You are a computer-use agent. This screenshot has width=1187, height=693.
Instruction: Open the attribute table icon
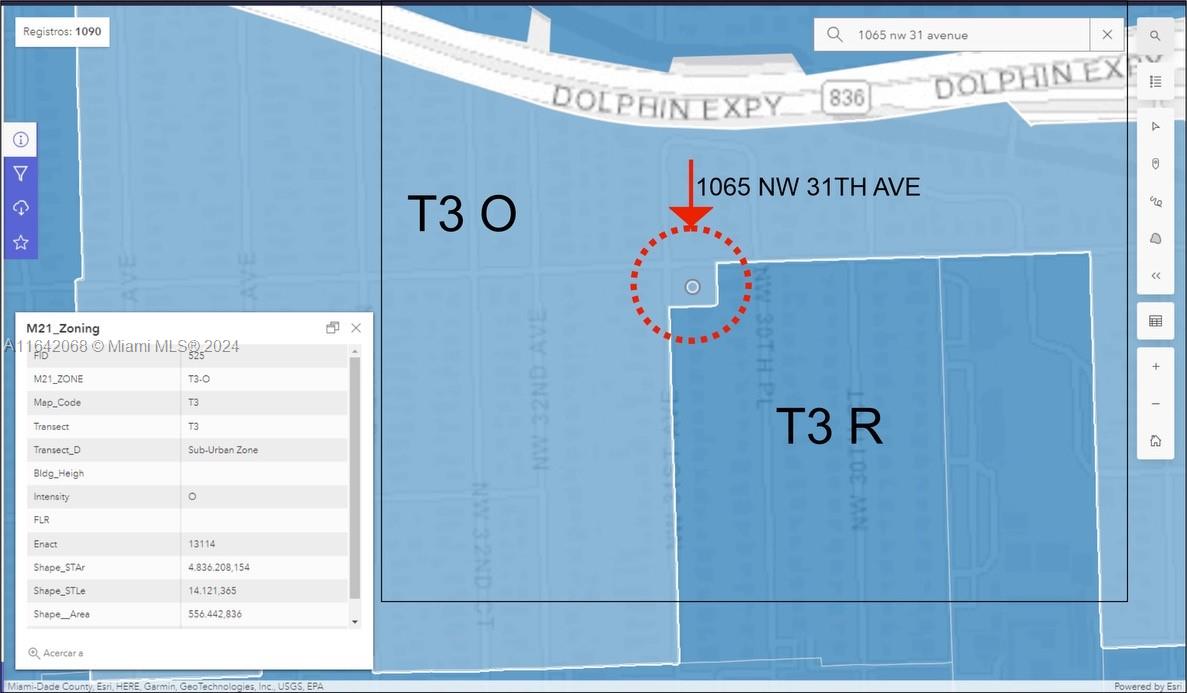1155,321
